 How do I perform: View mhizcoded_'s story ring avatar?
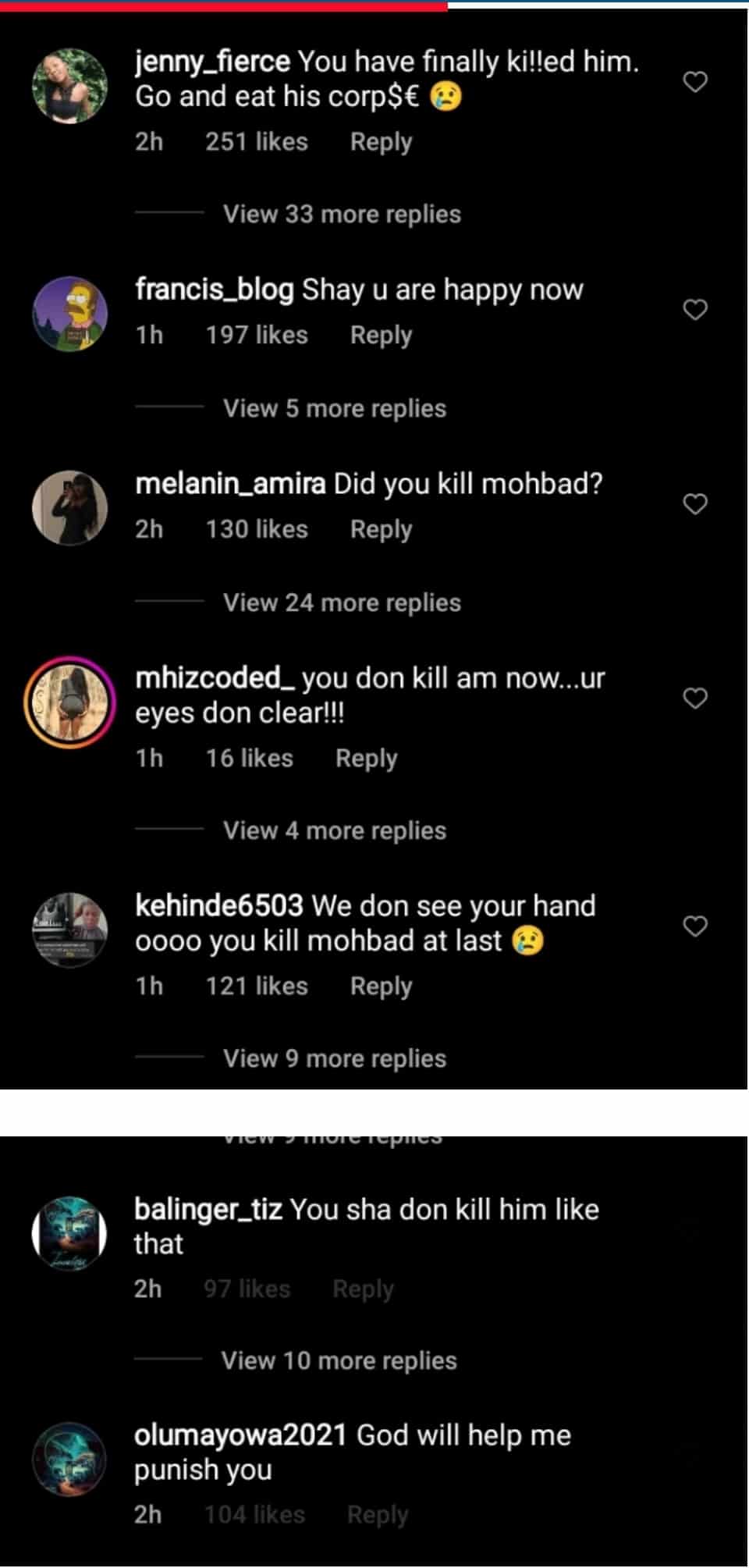(69, 702)
